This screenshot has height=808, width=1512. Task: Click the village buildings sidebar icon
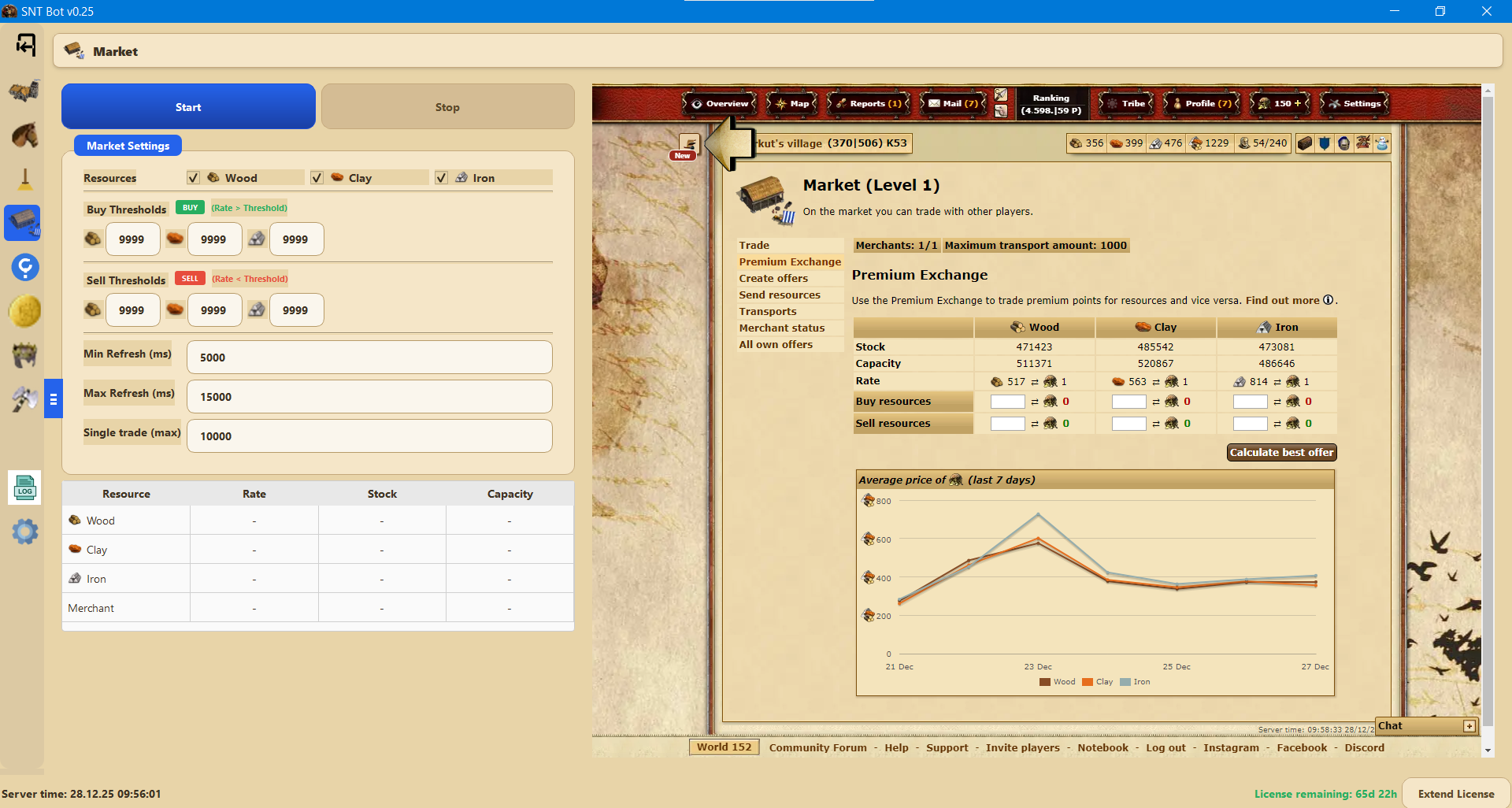click(x=25, y=91)
